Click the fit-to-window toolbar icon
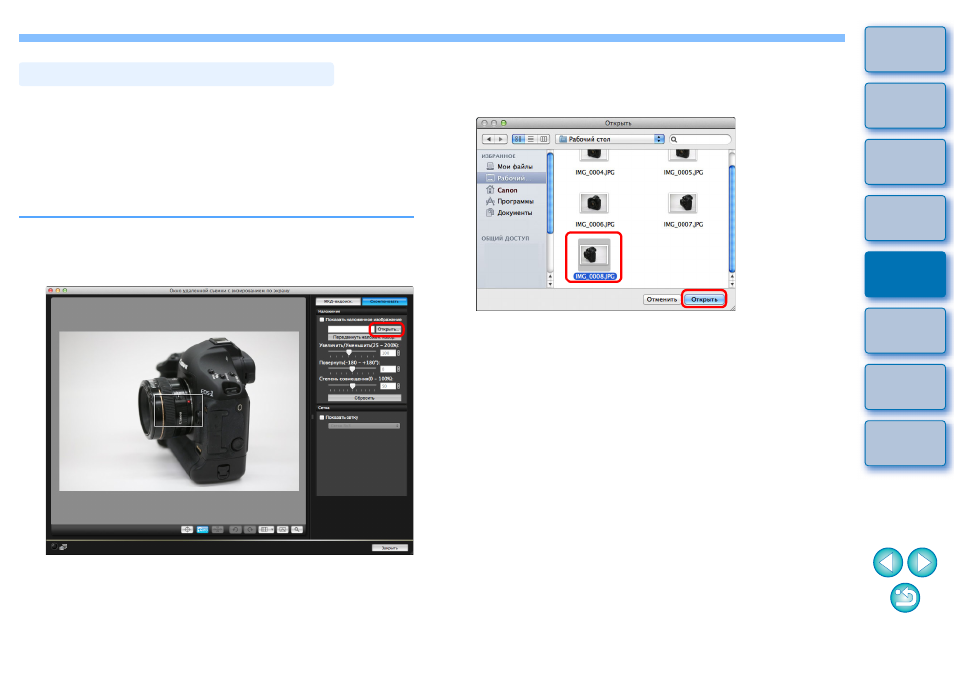 coord(283,530)
